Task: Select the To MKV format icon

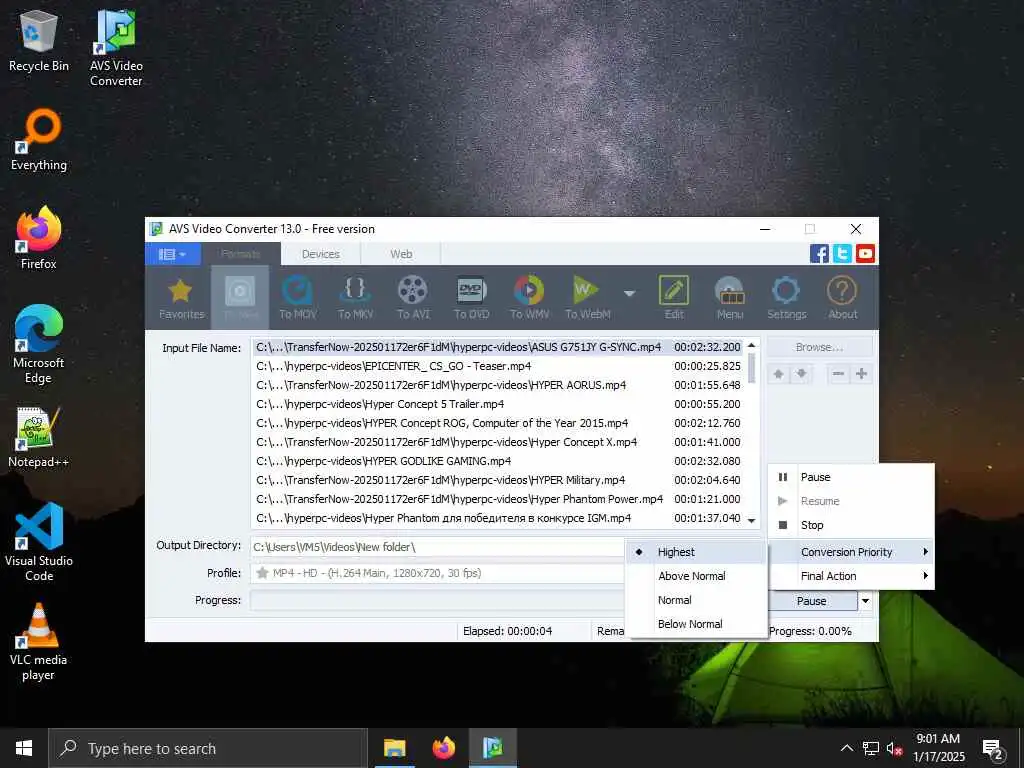Action: coord(355,298)
